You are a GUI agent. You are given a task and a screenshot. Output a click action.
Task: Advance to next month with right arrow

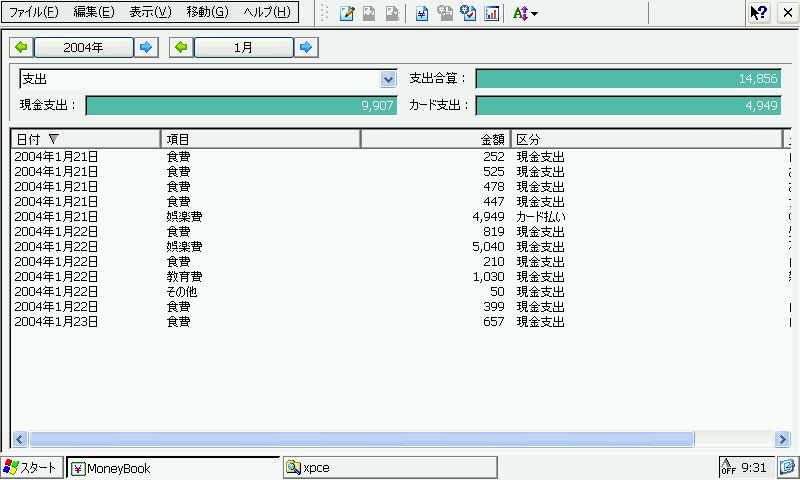click(x=306, y=47)
